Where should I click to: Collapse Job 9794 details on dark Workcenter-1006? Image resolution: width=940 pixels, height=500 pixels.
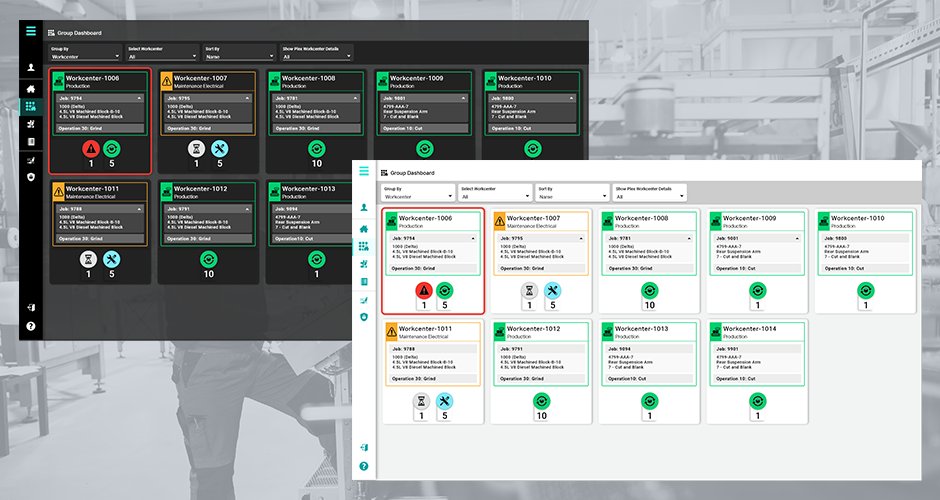145,98
